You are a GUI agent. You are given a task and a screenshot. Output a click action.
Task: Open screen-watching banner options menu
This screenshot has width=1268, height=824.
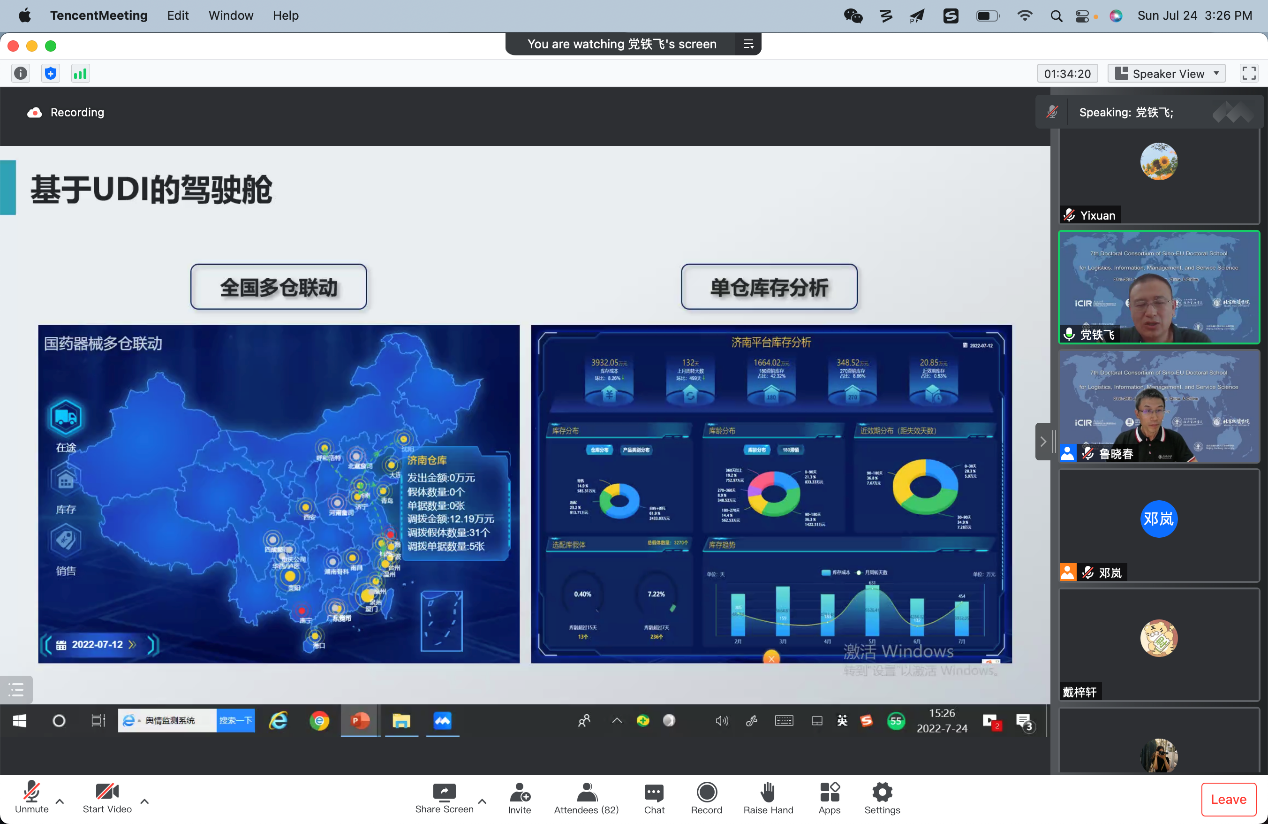[747, 44]
